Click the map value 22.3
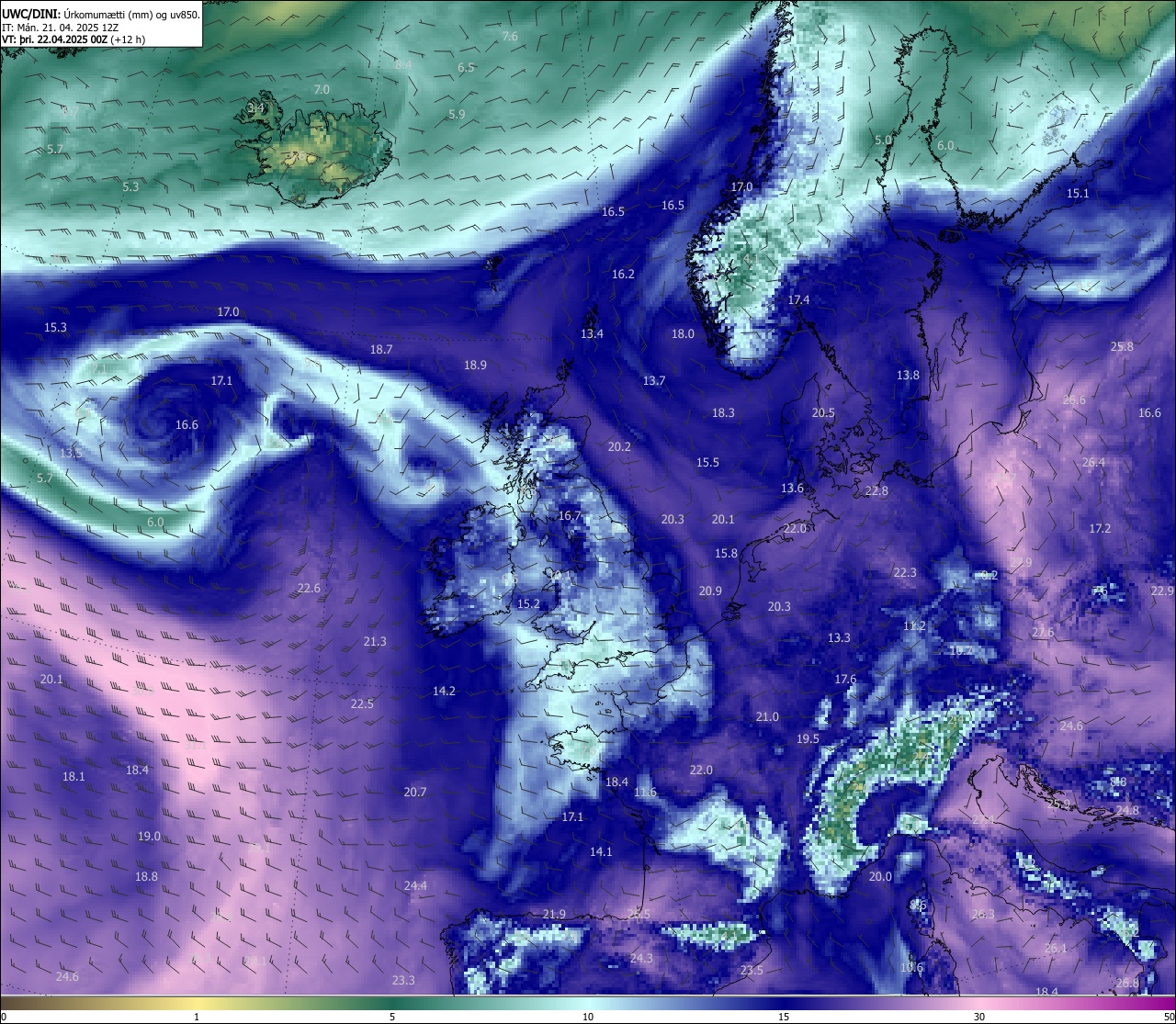The width and height of the screenshot is (1176, 1024). [905, 572]
